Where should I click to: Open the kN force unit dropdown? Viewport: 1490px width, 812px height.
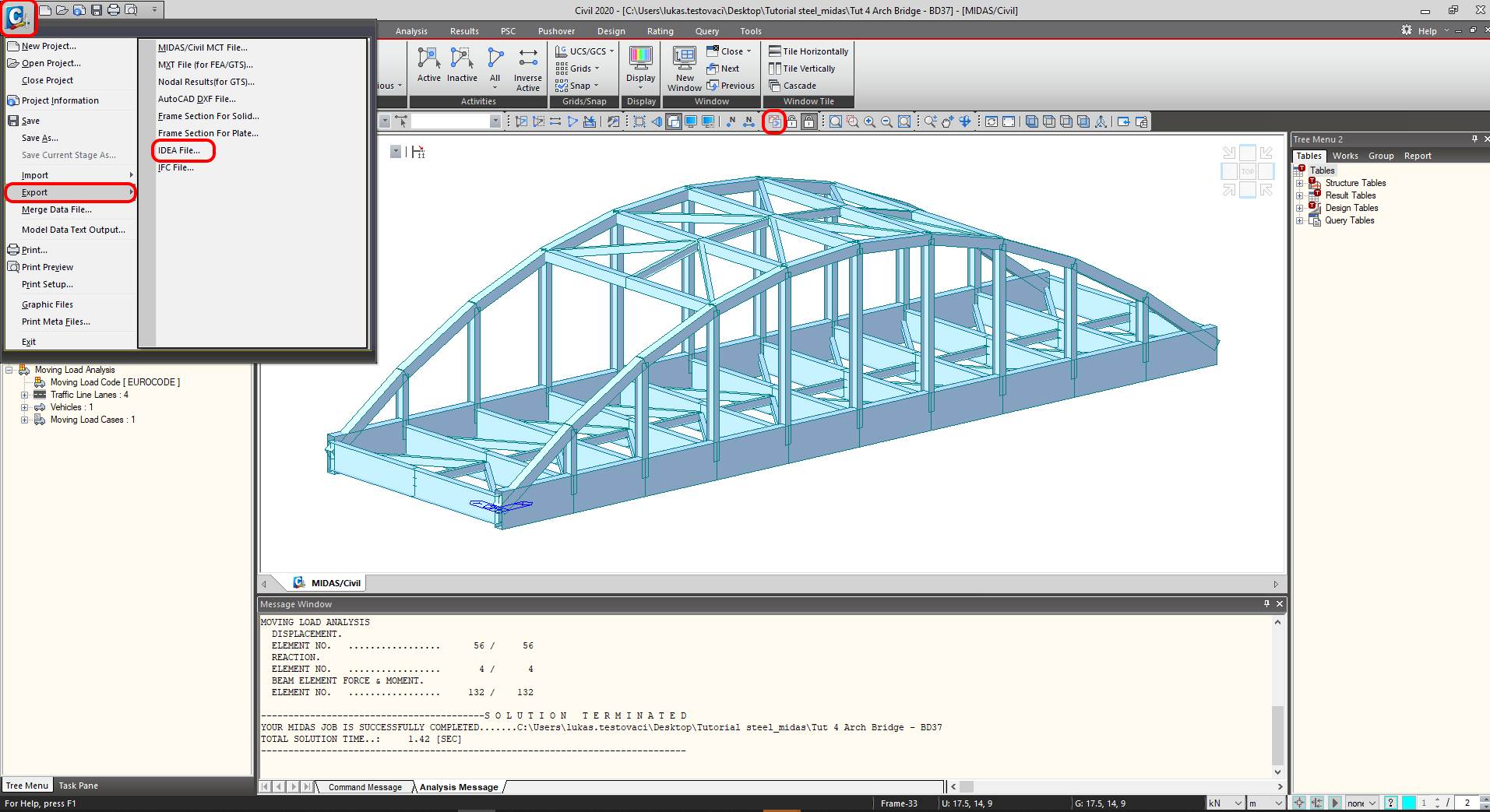point(1224,803)
